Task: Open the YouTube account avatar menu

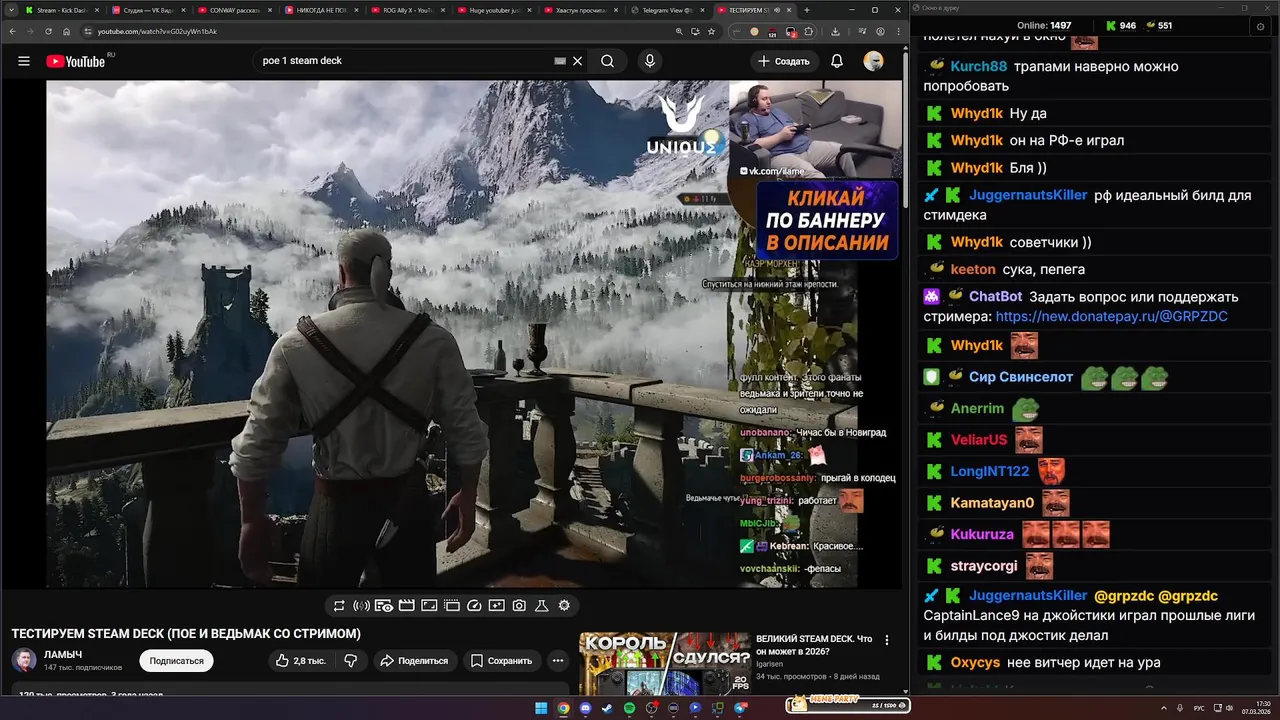Action: click(874, 61)
